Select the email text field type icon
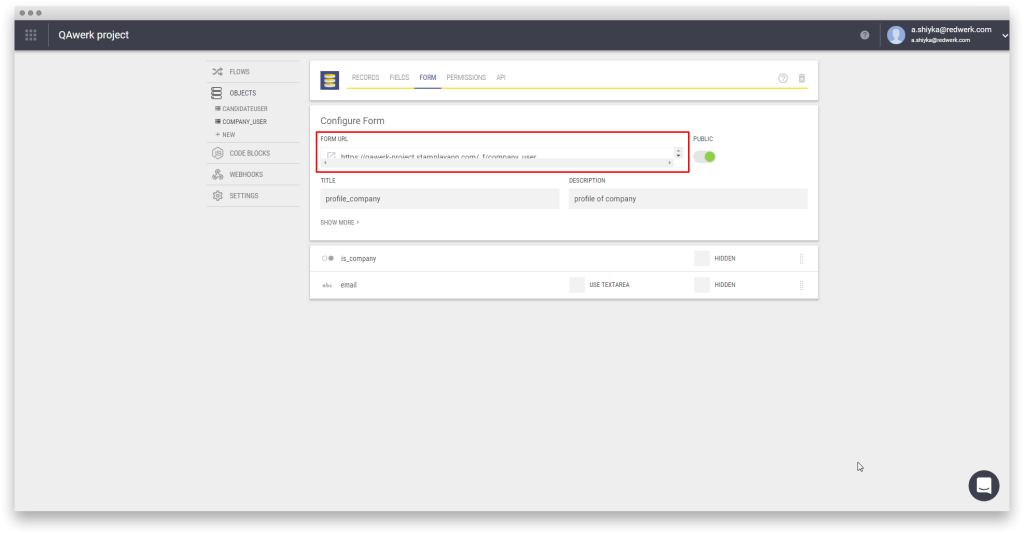The image size is (1024, 534). (x=327, y=285)
